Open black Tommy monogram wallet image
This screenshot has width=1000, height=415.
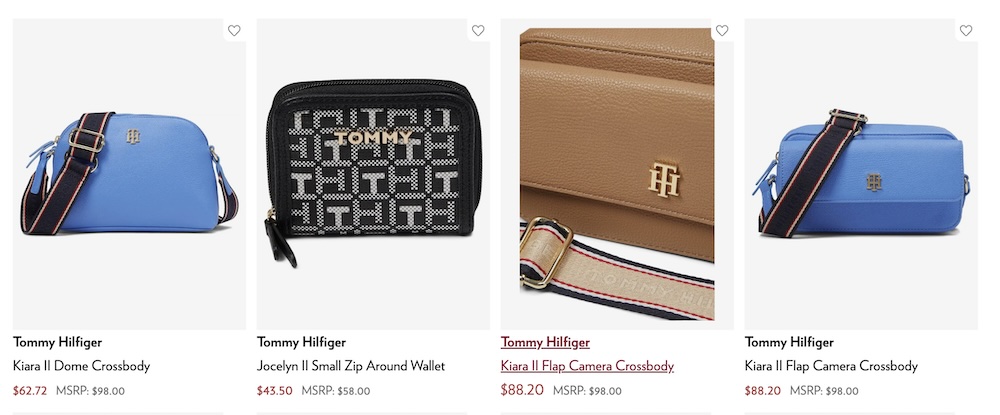click(373, 173)
